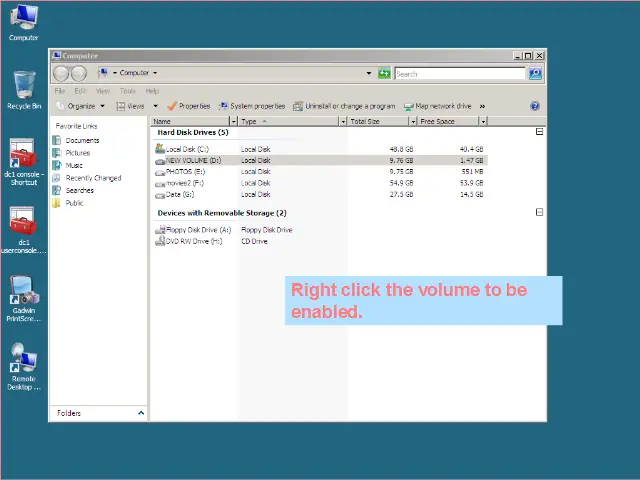Collapse the Hard Disk Drives group
Viewport: 640px width, 480px height.
(x=540, y=132)
